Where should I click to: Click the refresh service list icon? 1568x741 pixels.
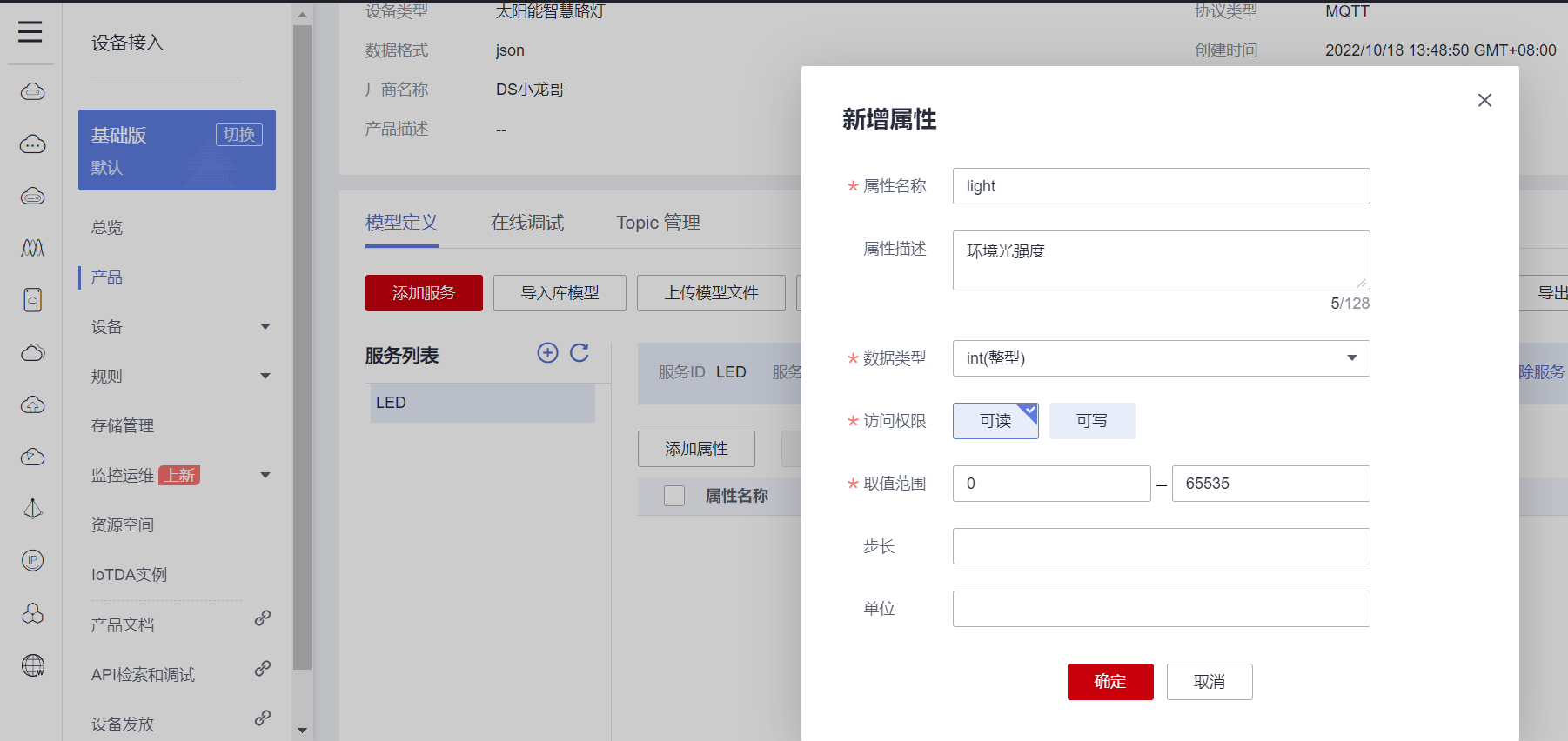coord(580,352)
